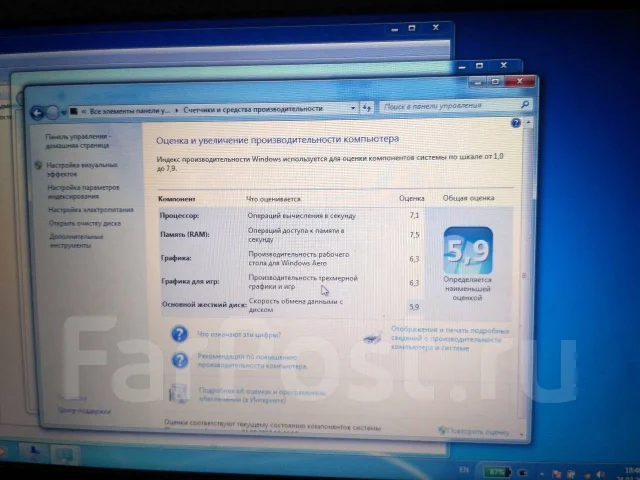
Task: Open 'Центр поддержки' link in the sidebar
Action: click(x=84, y=411)
